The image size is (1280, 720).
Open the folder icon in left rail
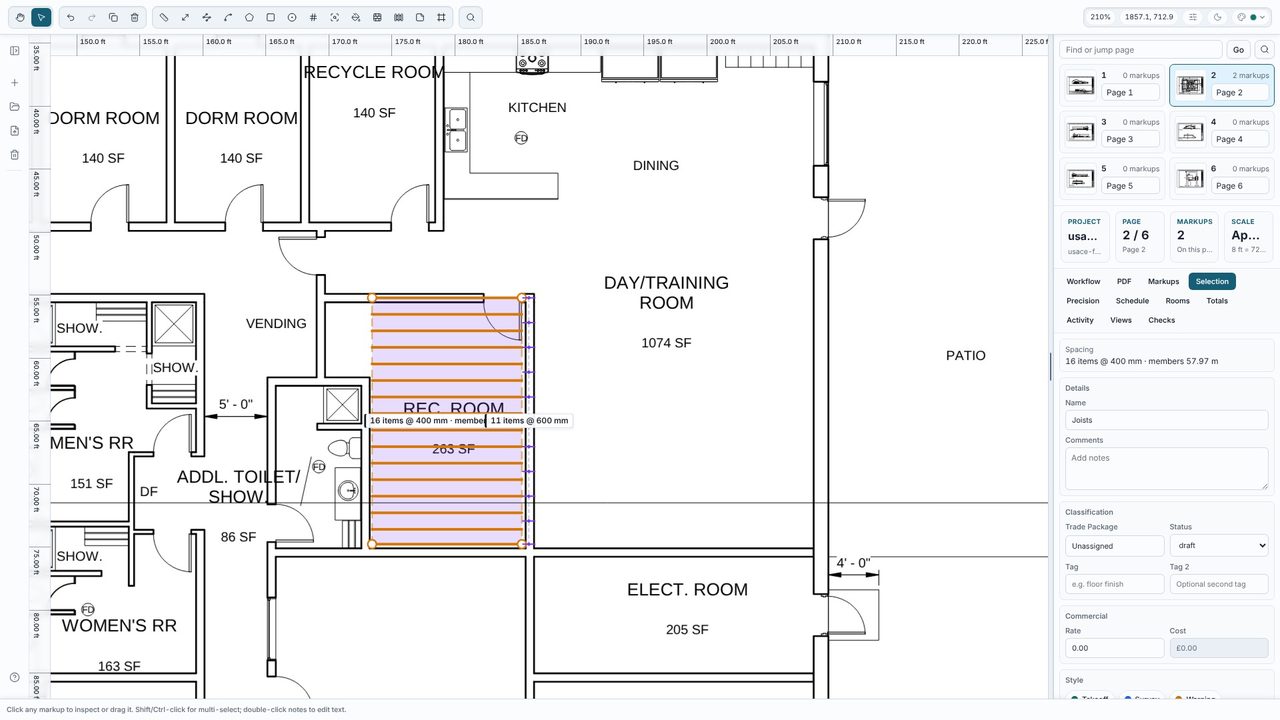(14, 106)
